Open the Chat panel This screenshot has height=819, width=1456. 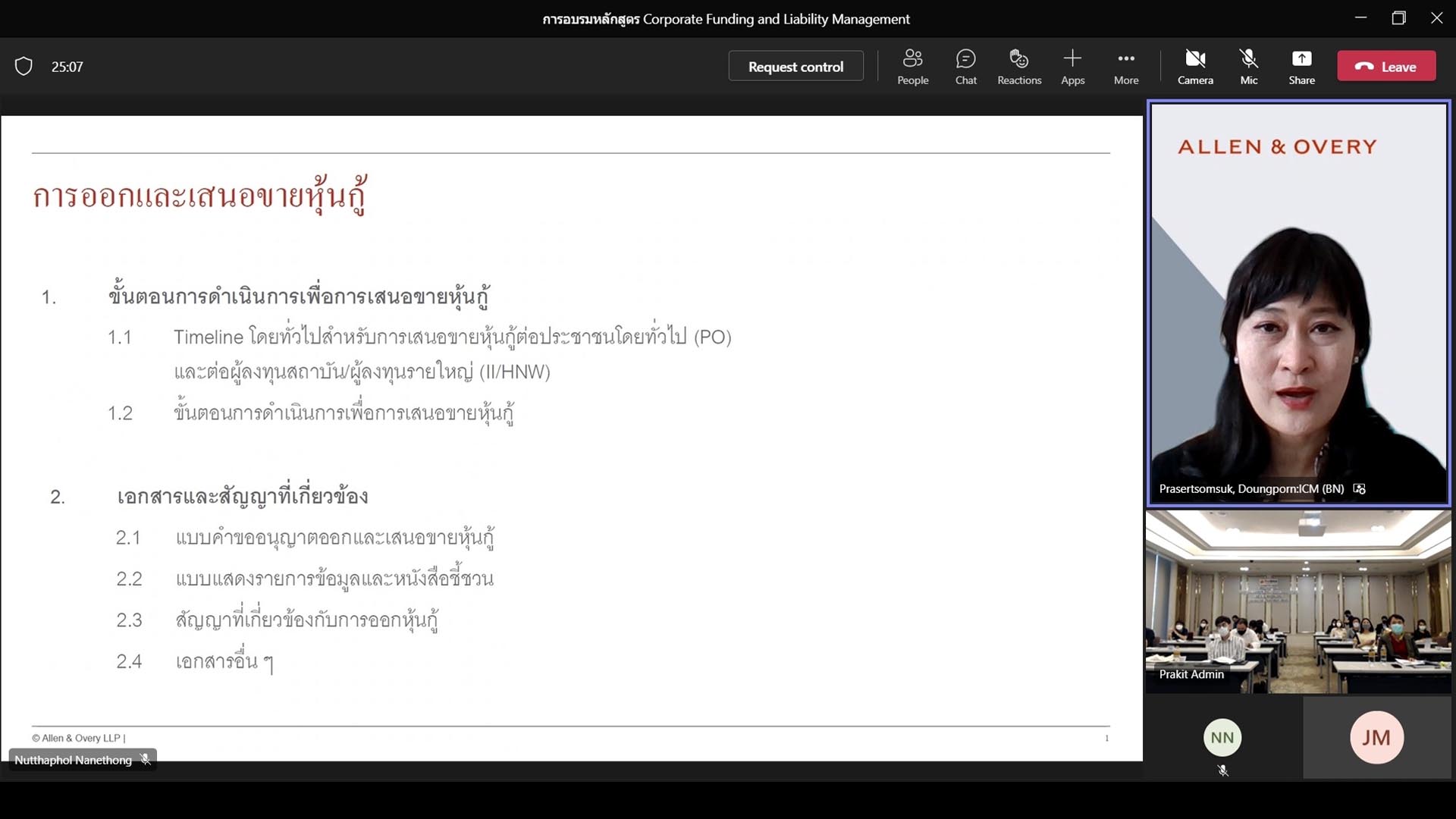(965, 67)
